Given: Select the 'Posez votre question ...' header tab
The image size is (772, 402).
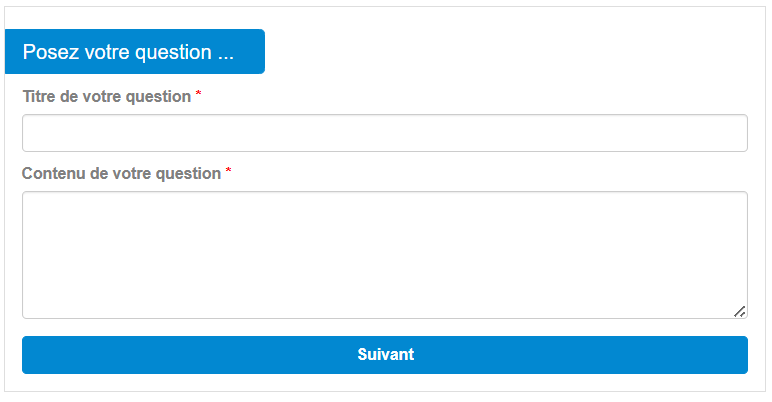Looking at the screenshot, I should click(x=134, y=52).
